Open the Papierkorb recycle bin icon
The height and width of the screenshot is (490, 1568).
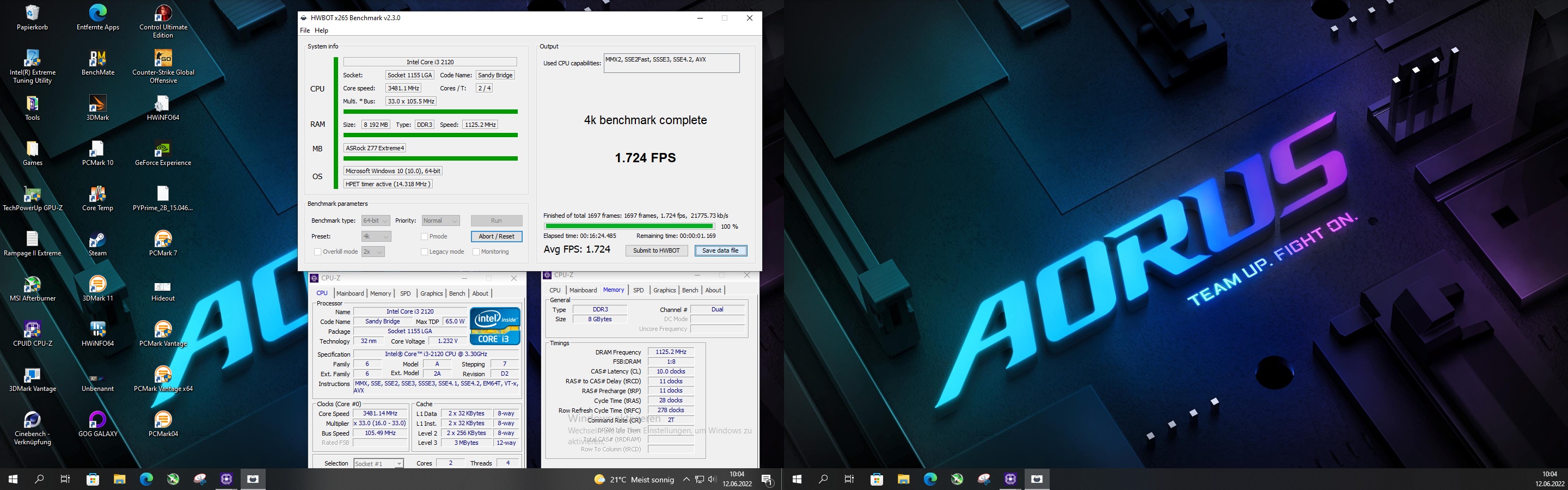32,17
